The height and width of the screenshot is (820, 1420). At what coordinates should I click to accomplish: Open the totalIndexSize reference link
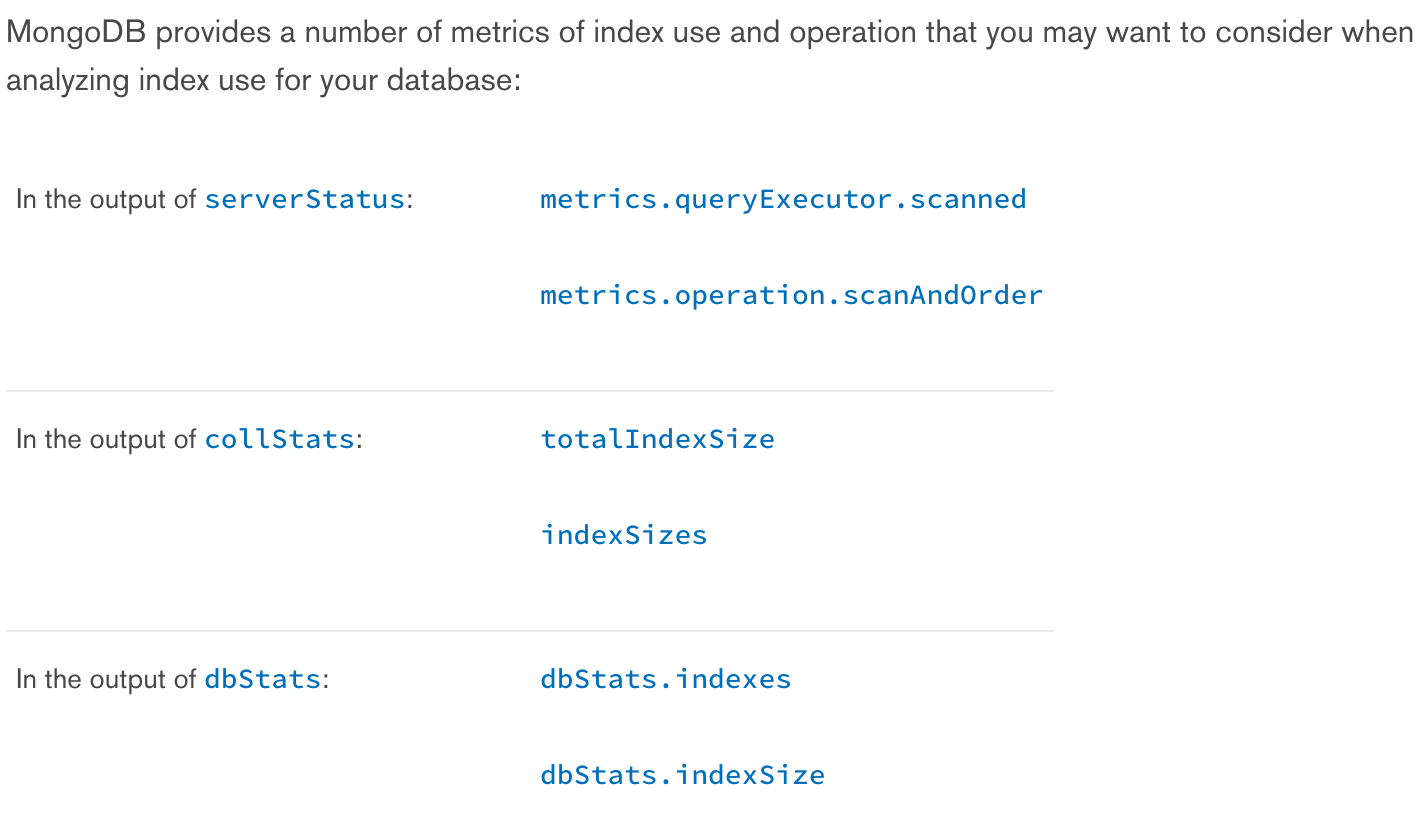657,439
